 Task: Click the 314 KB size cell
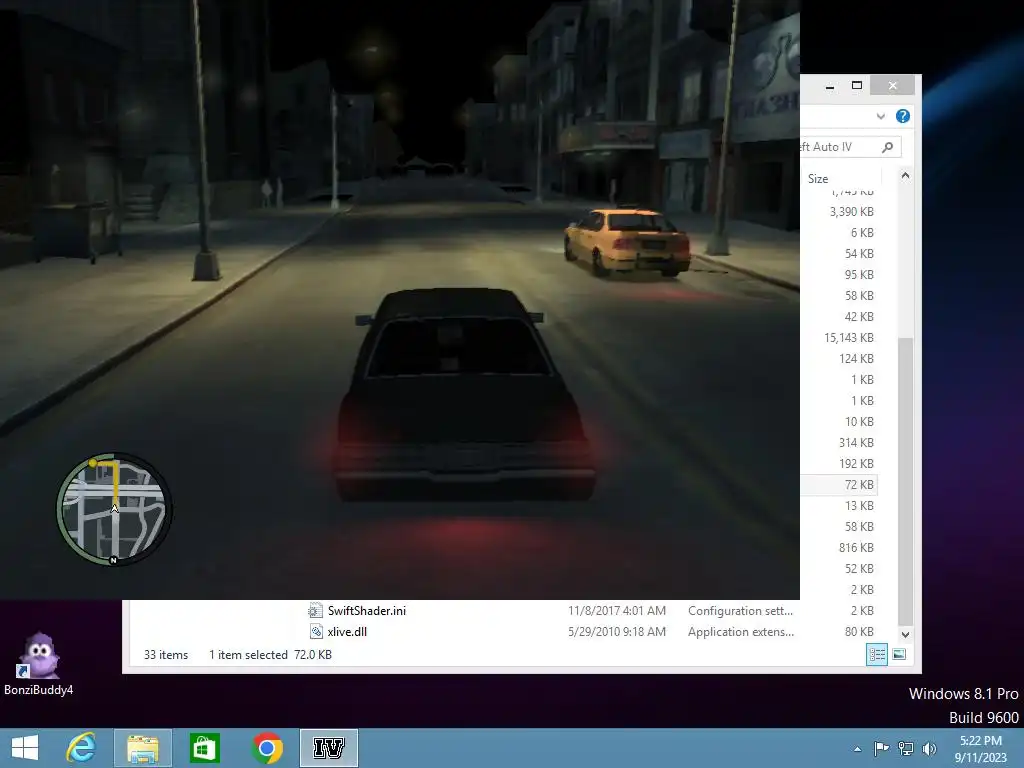tap(856, 443)
